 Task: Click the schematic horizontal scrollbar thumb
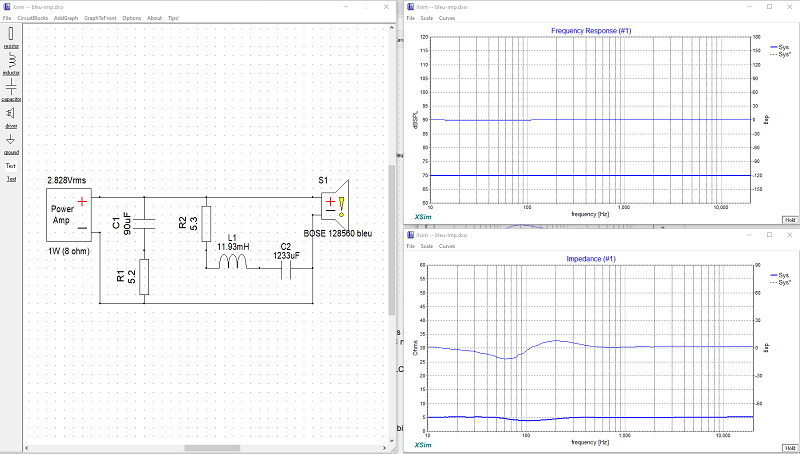click(x=212, y=448)
